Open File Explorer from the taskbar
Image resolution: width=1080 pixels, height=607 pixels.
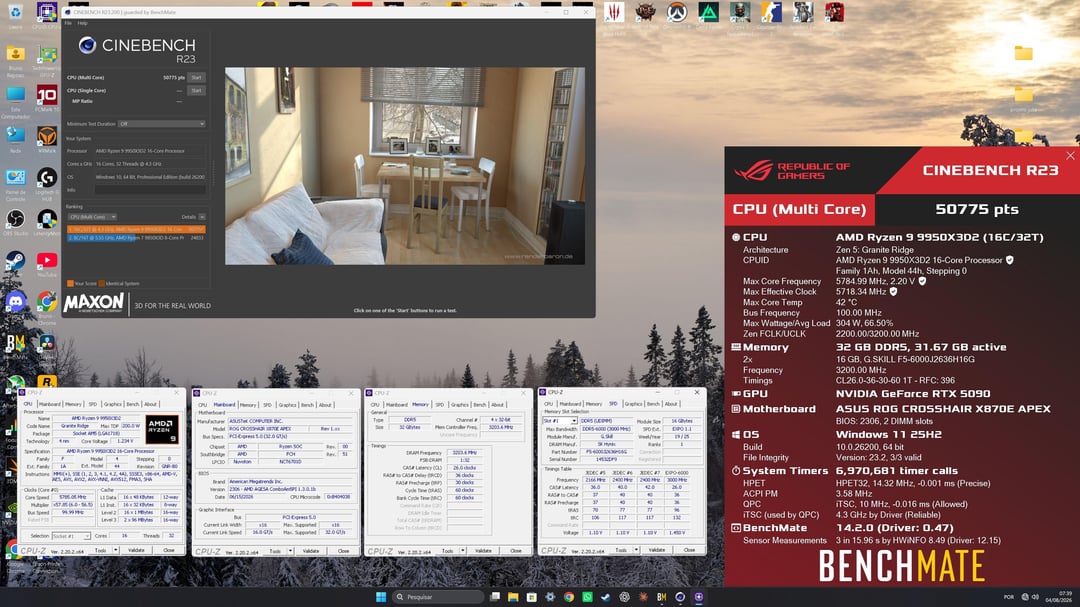tap(513, 597)
